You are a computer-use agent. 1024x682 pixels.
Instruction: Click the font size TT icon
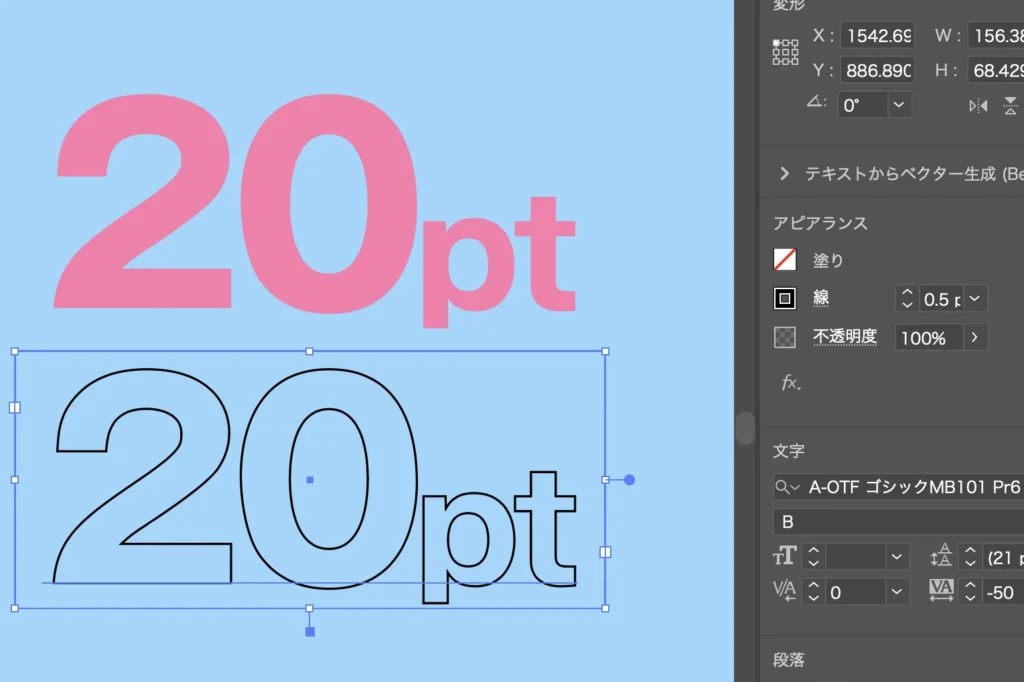785,557
